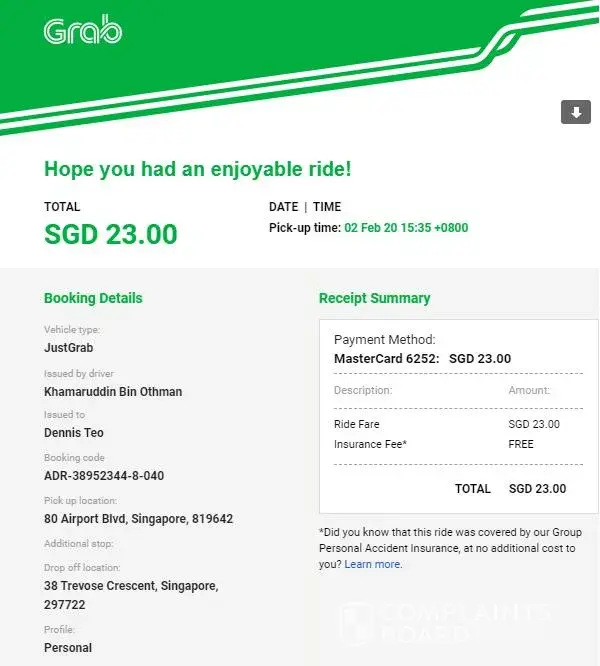Click the Ride Fare line item
The image size is (600, 666).
356,424
